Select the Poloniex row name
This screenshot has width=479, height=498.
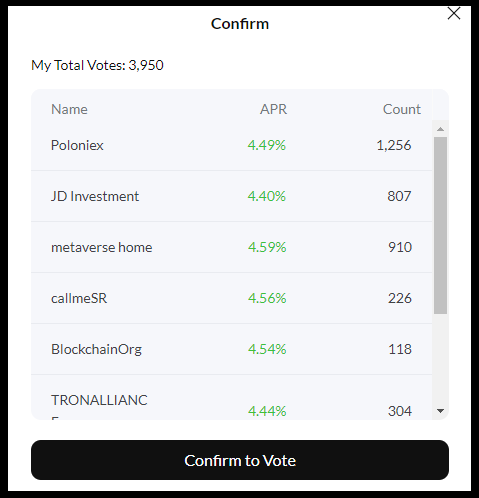(77, 145)
